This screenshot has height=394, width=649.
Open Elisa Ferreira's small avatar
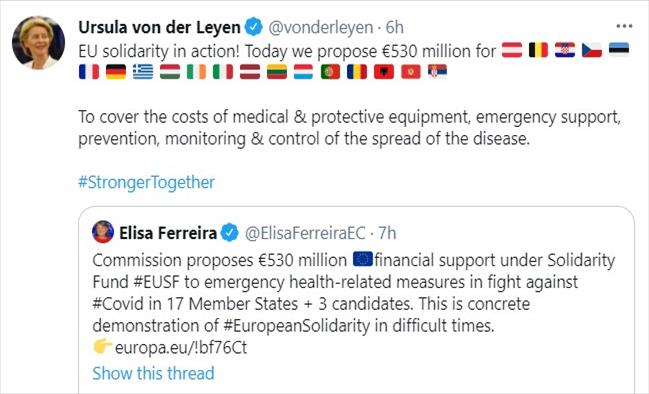tap(103, 232)
